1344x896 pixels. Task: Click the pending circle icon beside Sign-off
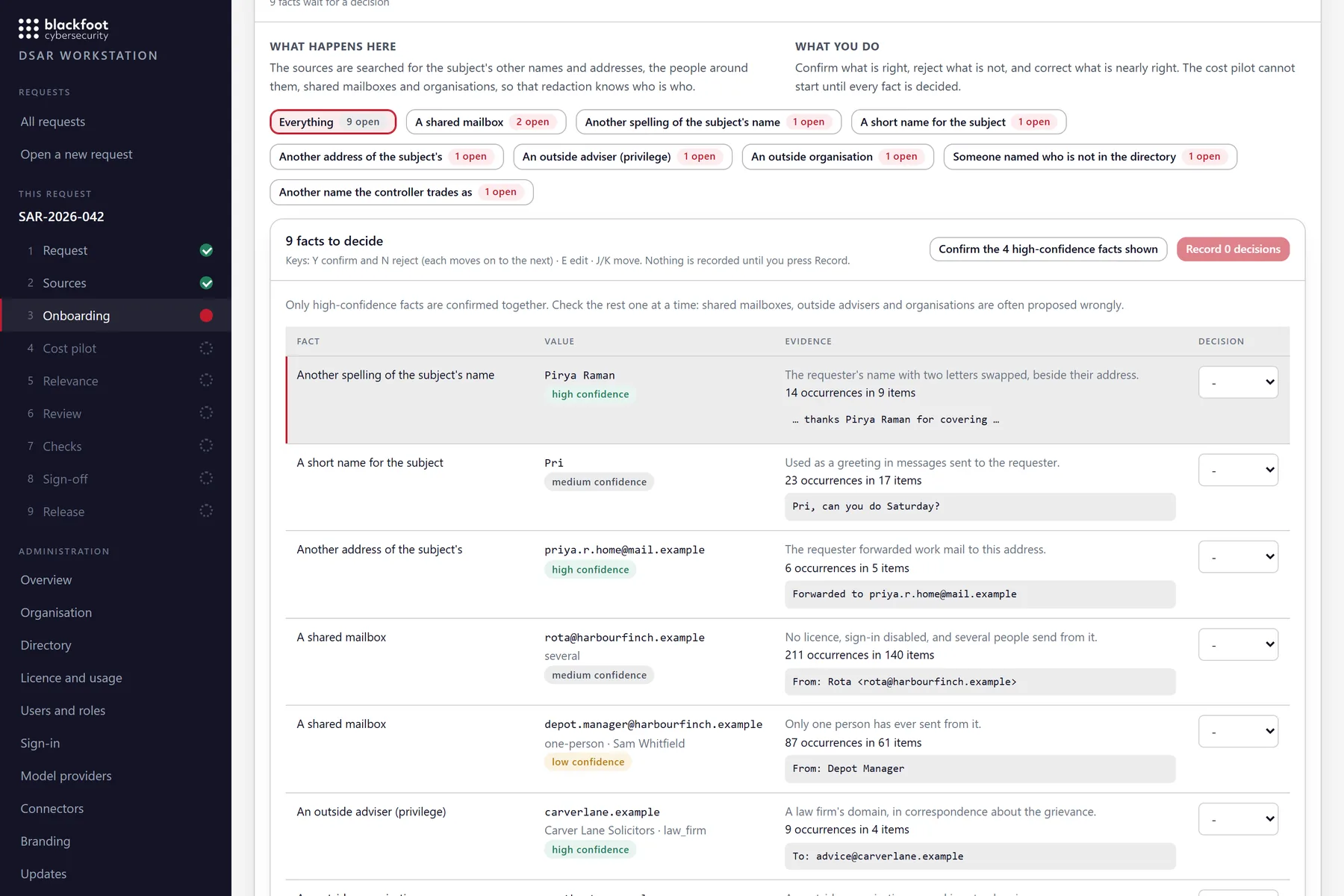pyautogui.click(x=207, y=479)
